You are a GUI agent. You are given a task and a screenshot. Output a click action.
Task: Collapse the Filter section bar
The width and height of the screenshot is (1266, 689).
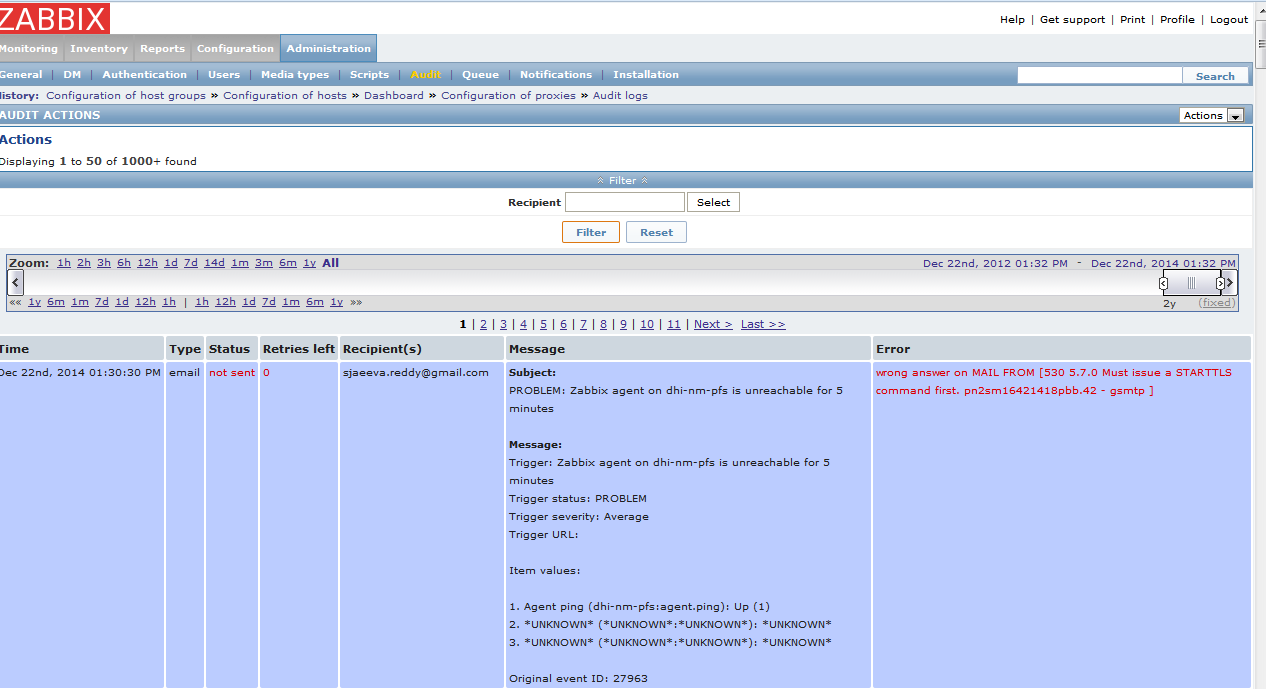(622, 180)
